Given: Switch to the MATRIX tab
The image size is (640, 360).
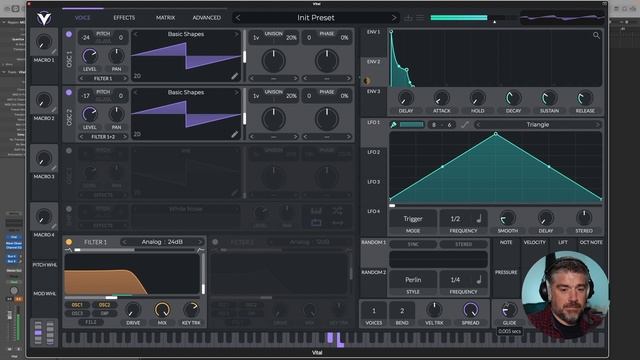Looking at the screenshot, I should [x=165, y=18].
